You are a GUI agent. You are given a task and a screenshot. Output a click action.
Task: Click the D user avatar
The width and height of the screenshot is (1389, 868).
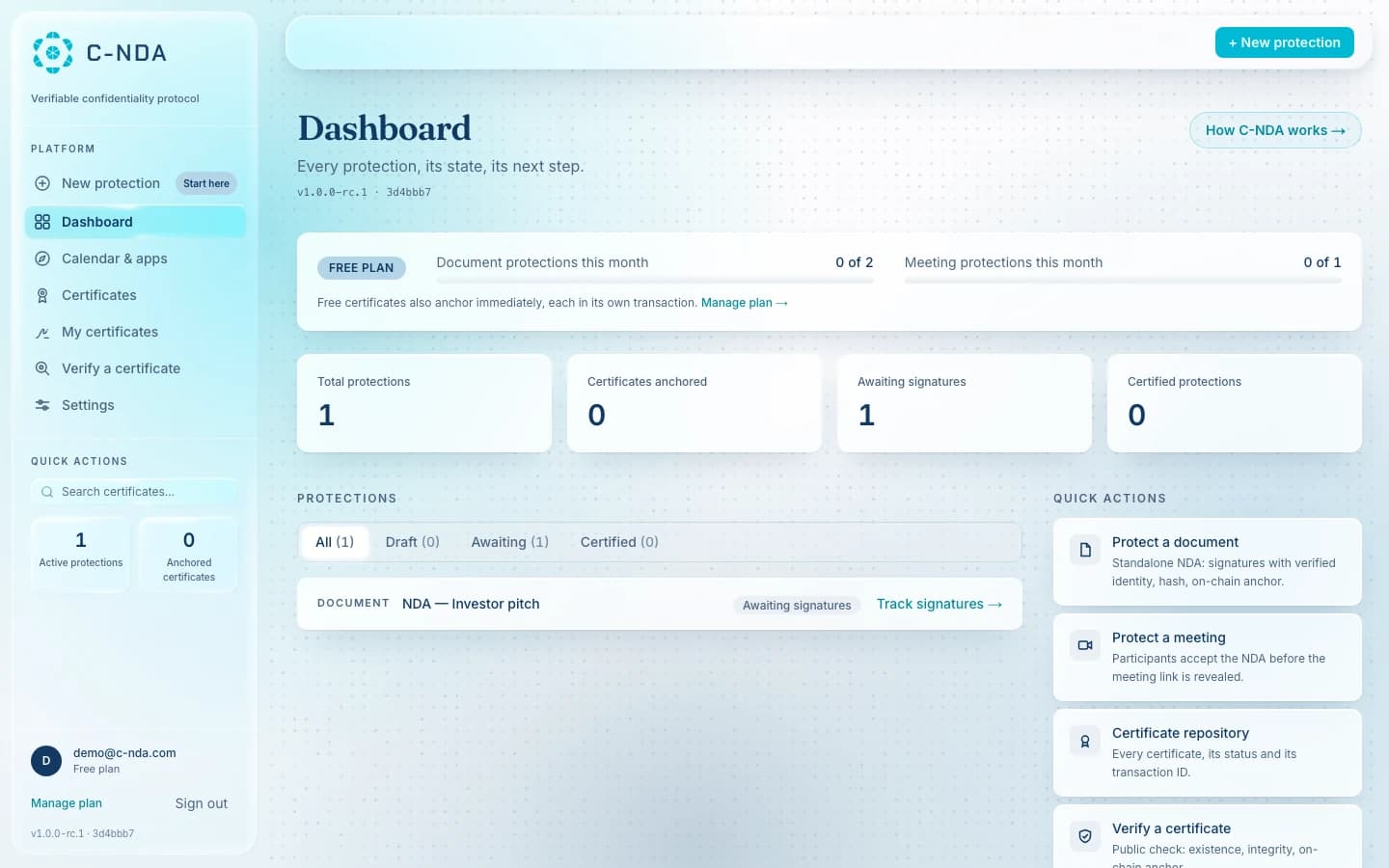pos(46,761)
